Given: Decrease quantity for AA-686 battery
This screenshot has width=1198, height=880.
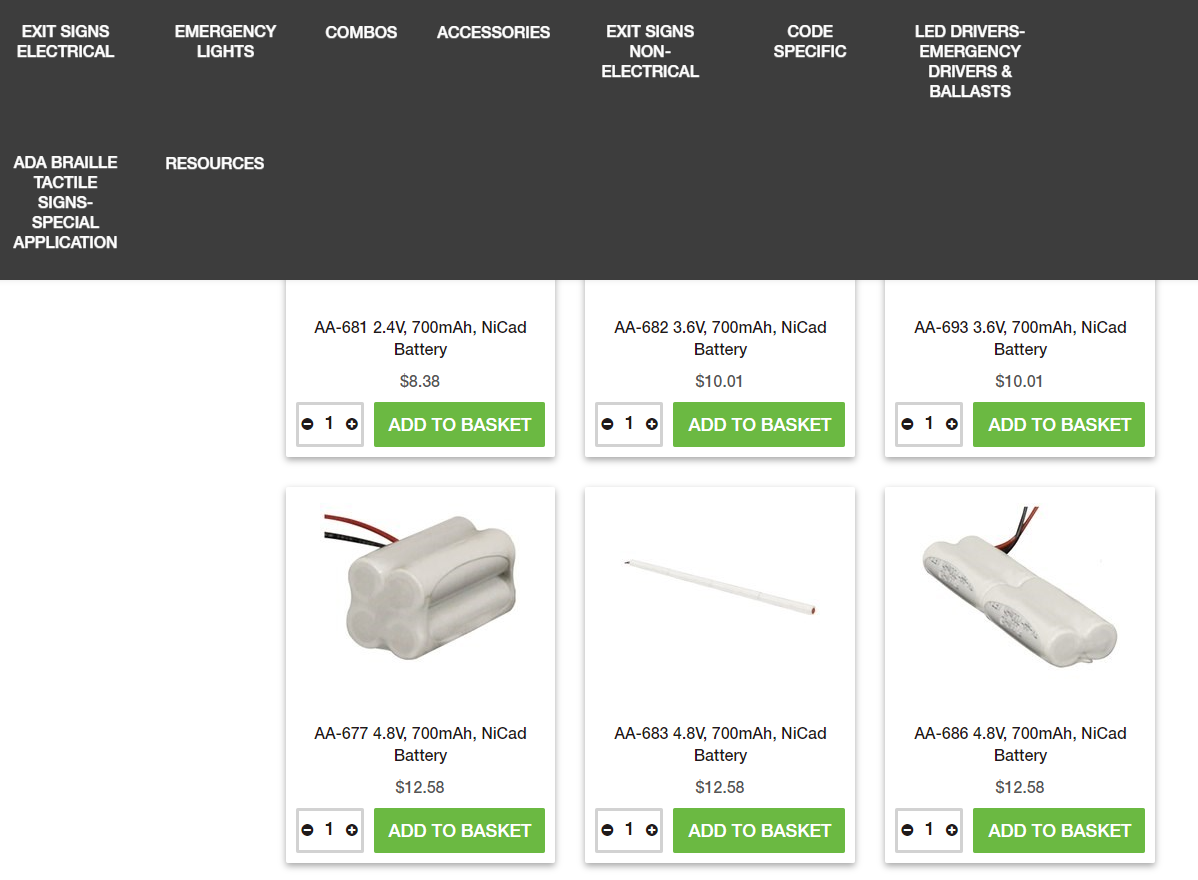Looking at the screenshot, I should coord(907,830).
